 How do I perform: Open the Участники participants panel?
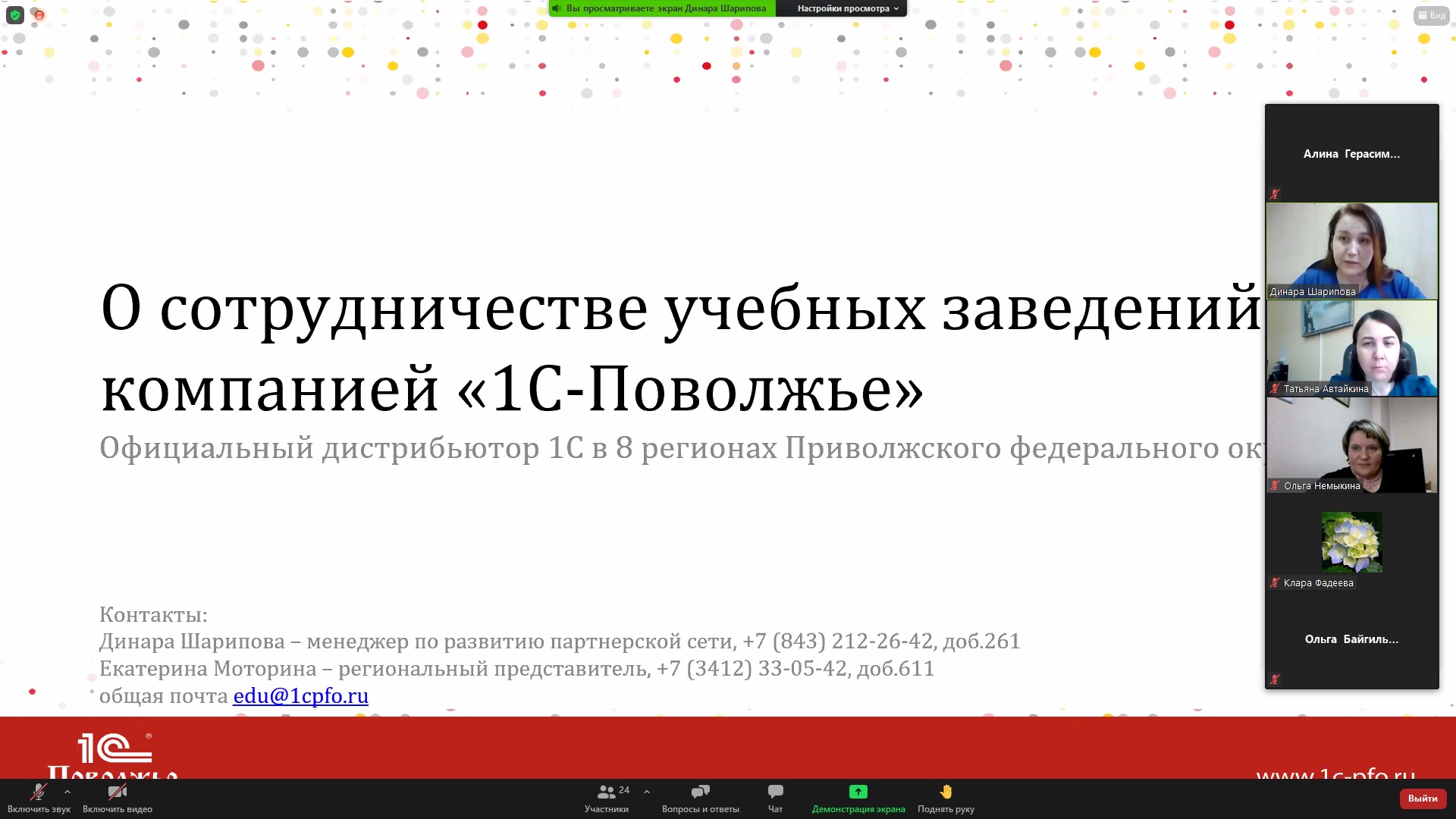click(607, 799)
